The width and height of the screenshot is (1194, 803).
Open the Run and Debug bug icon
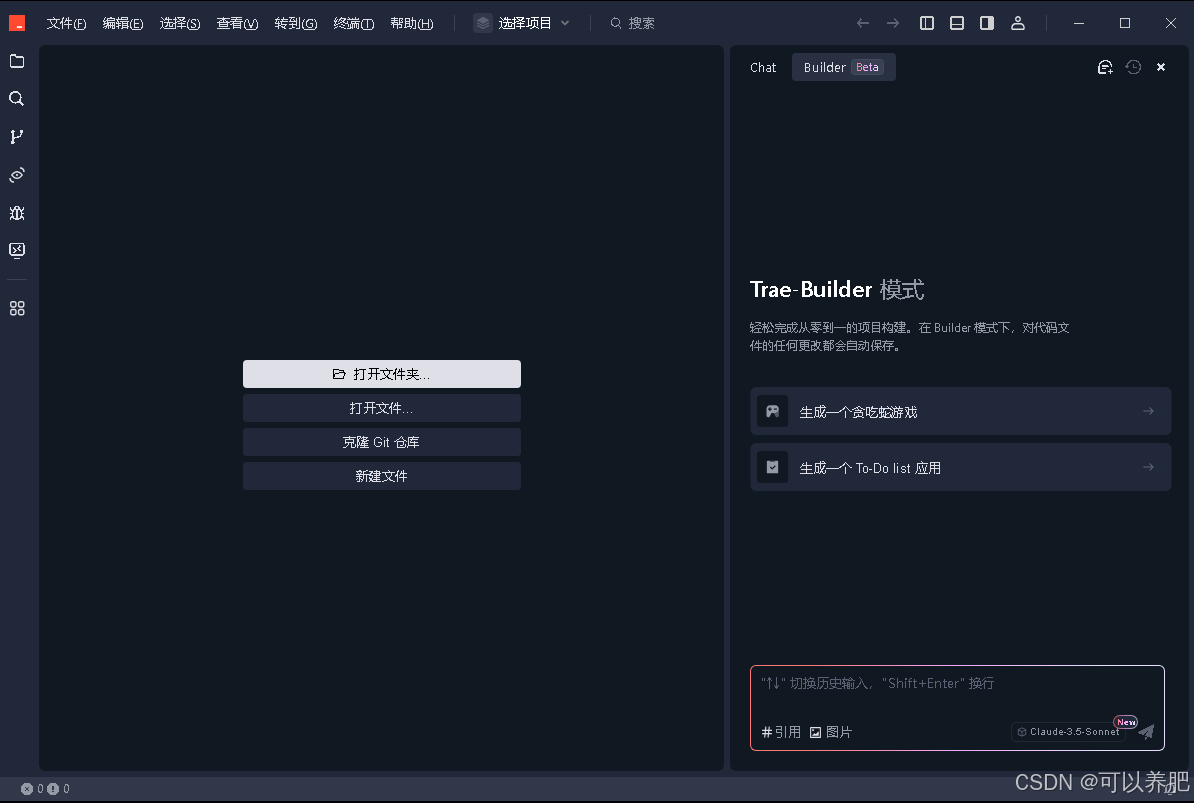point(17,213)
